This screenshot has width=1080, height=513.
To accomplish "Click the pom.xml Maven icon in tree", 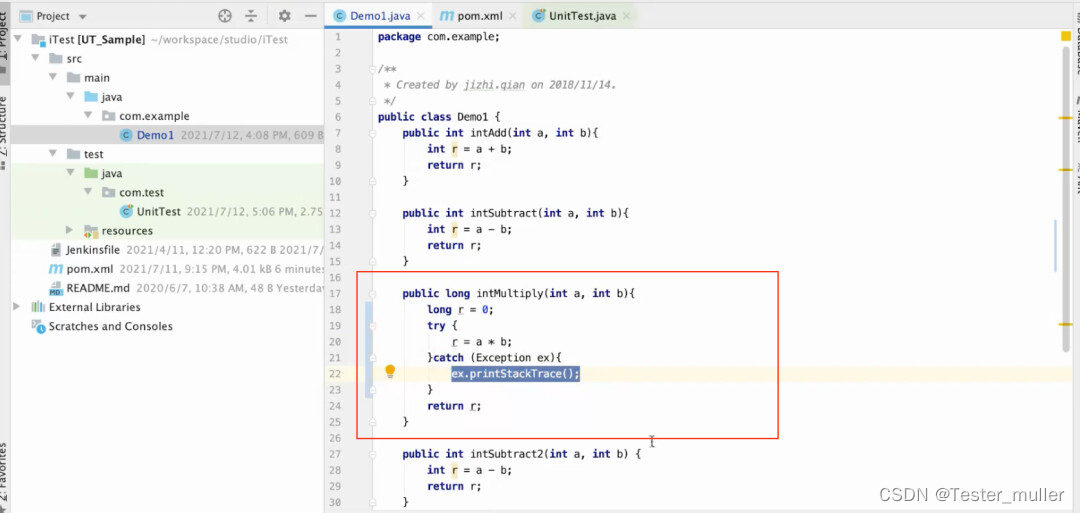I will 56,269.
